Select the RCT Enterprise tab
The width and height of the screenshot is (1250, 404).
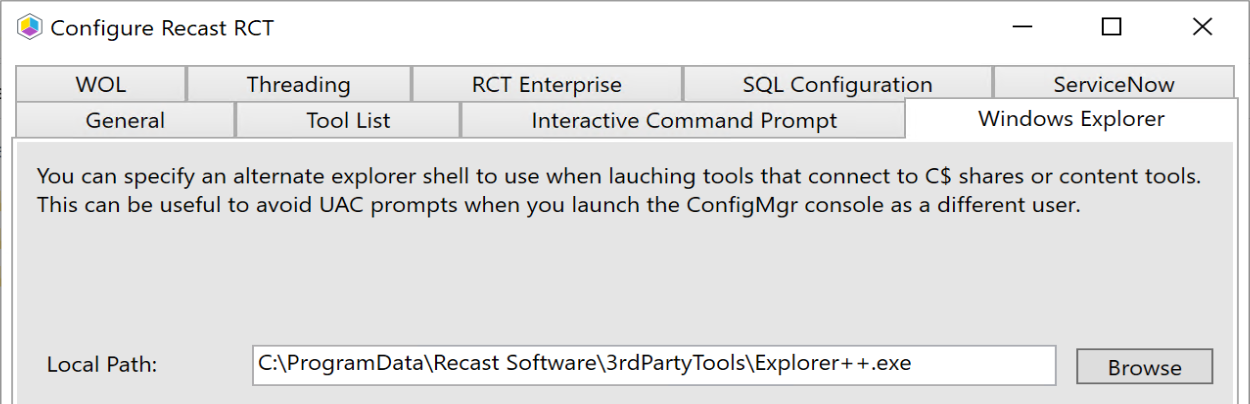[x=546, y=85]
